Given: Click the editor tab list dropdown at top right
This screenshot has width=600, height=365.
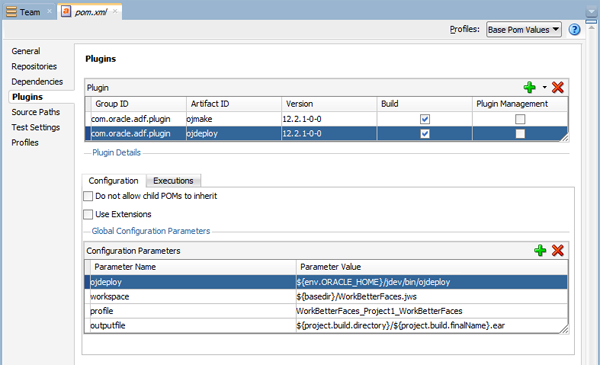Looking at the screenshot, I should tap(591, 11).
